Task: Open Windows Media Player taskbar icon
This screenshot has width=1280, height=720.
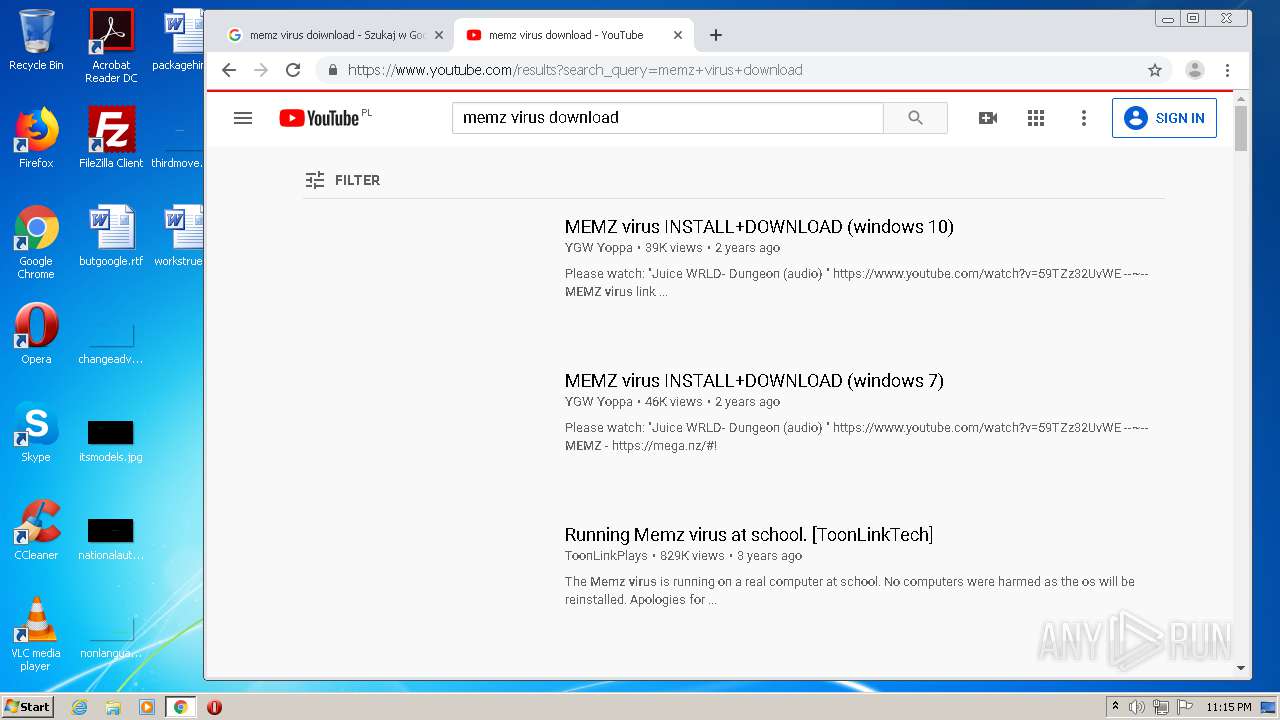Action: (x=147, y=707)
